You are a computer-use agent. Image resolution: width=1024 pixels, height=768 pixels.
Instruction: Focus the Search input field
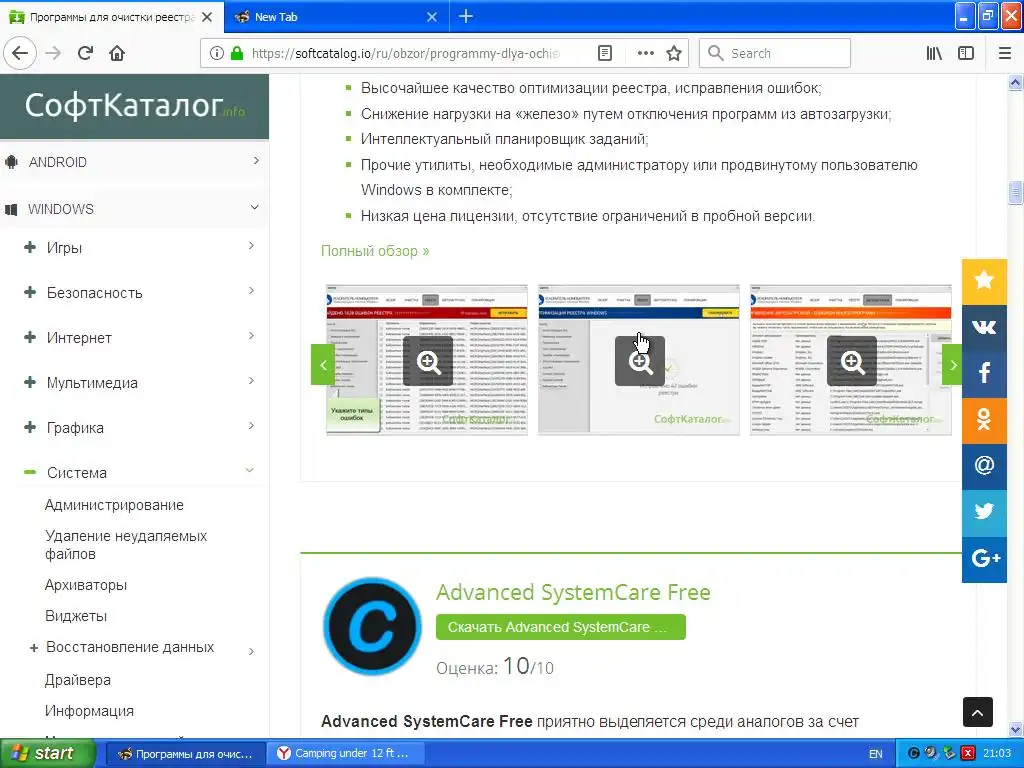coord(775,53)
